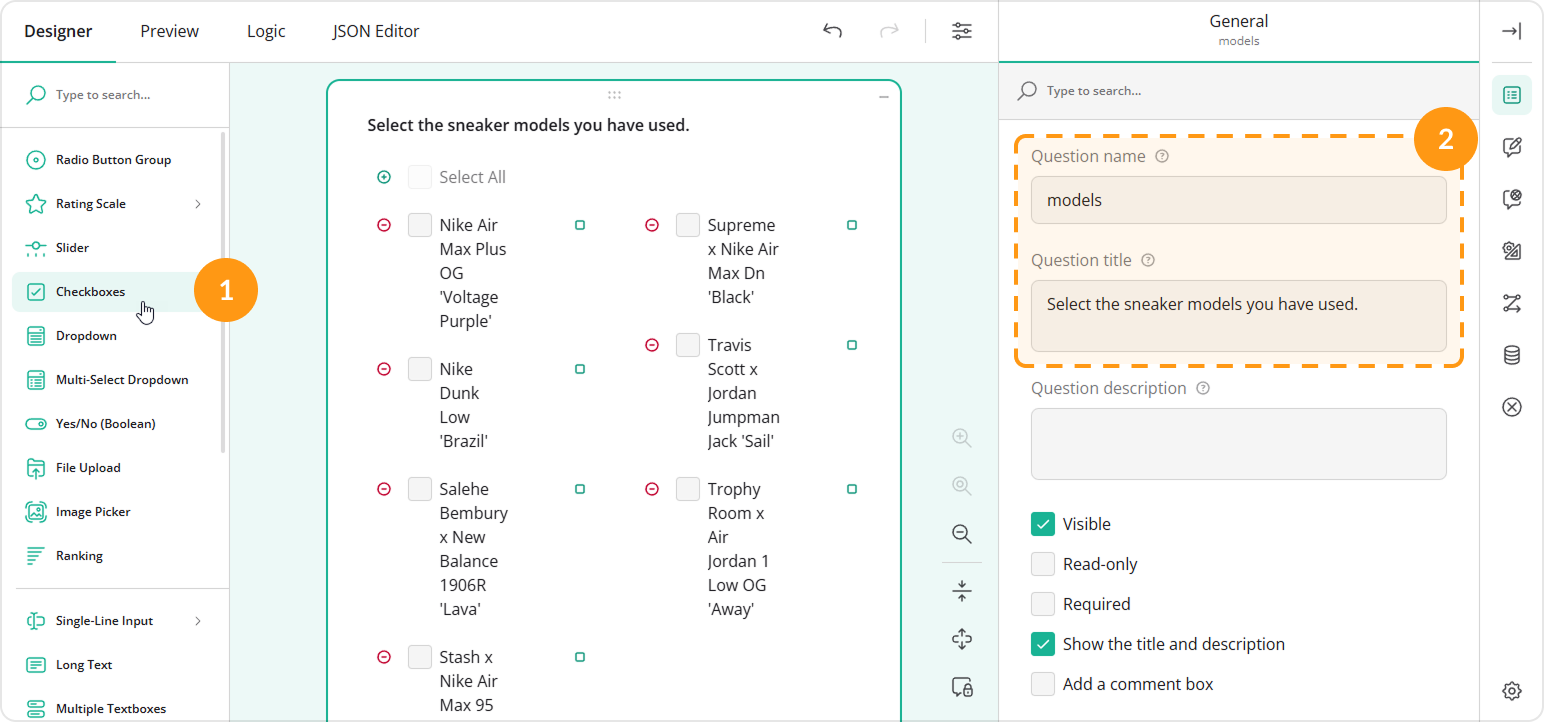Click help icon next to Question name
The height and width of the screenshot is (722, 1544).
(1161, 156)
